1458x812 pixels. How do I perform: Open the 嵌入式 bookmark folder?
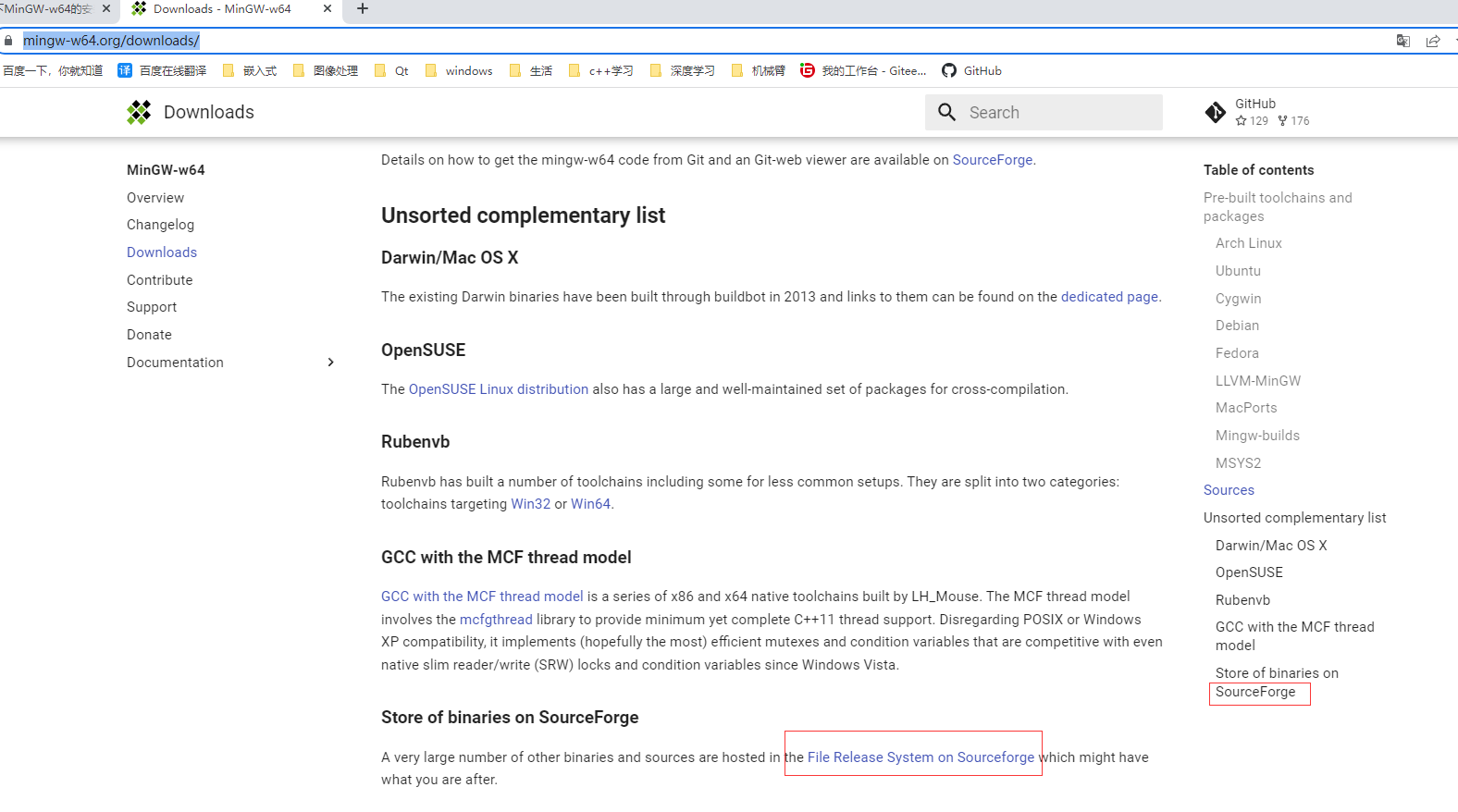tap(250, 70)
